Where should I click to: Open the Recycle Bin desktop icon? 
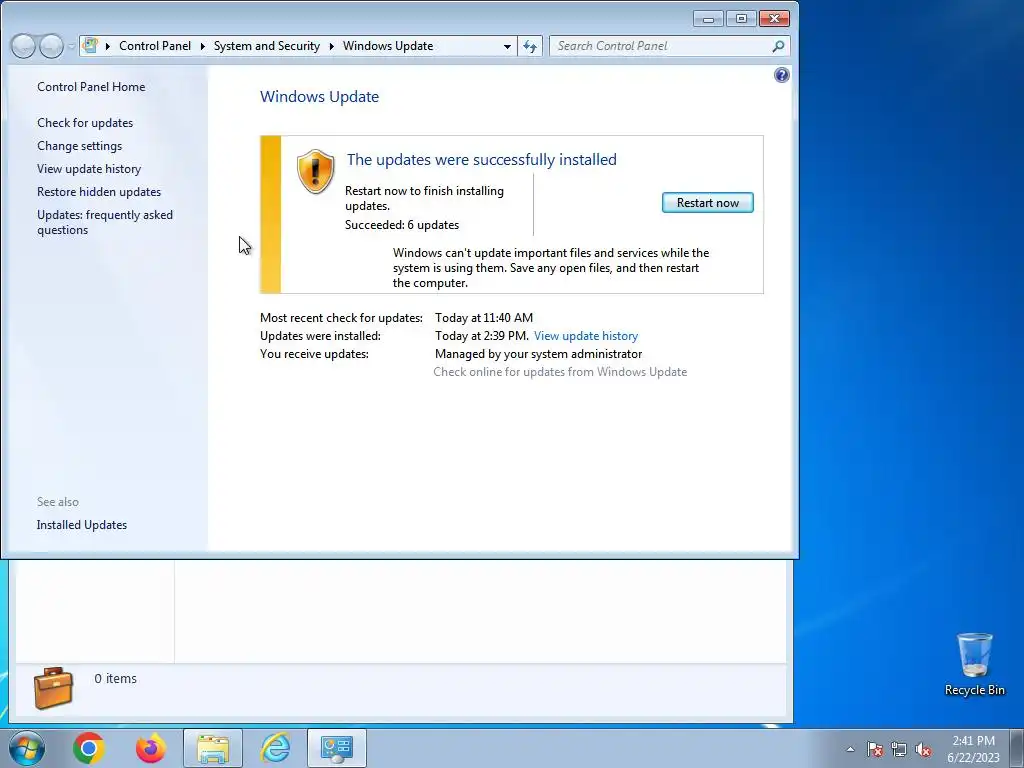coord(974,664)
